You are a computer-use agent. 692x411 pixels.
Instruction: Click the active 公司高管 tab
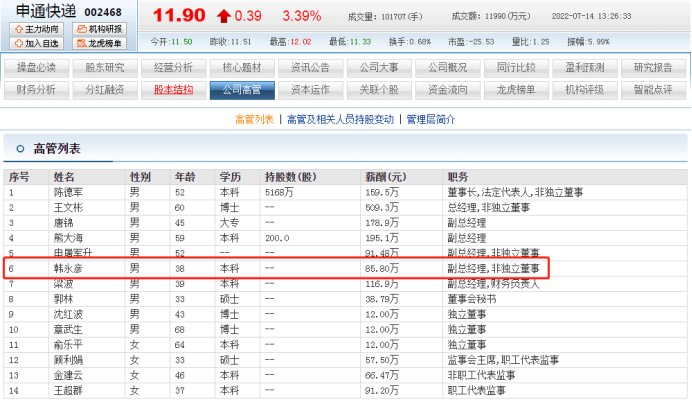[242, 90]
